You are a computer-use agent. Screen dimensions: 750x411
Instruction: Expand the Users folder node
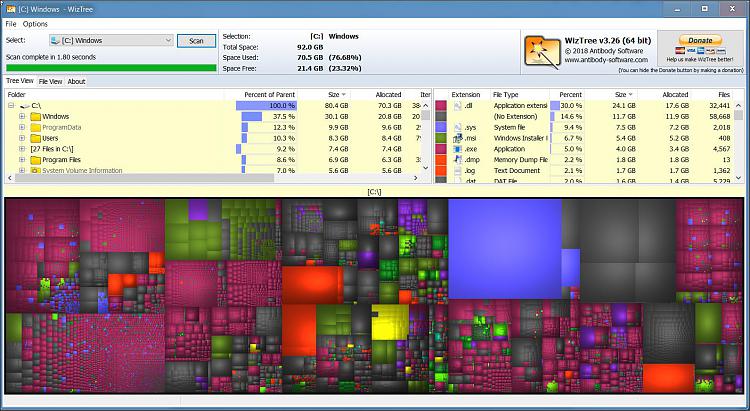pyautogui.click(x=22, y=138)
